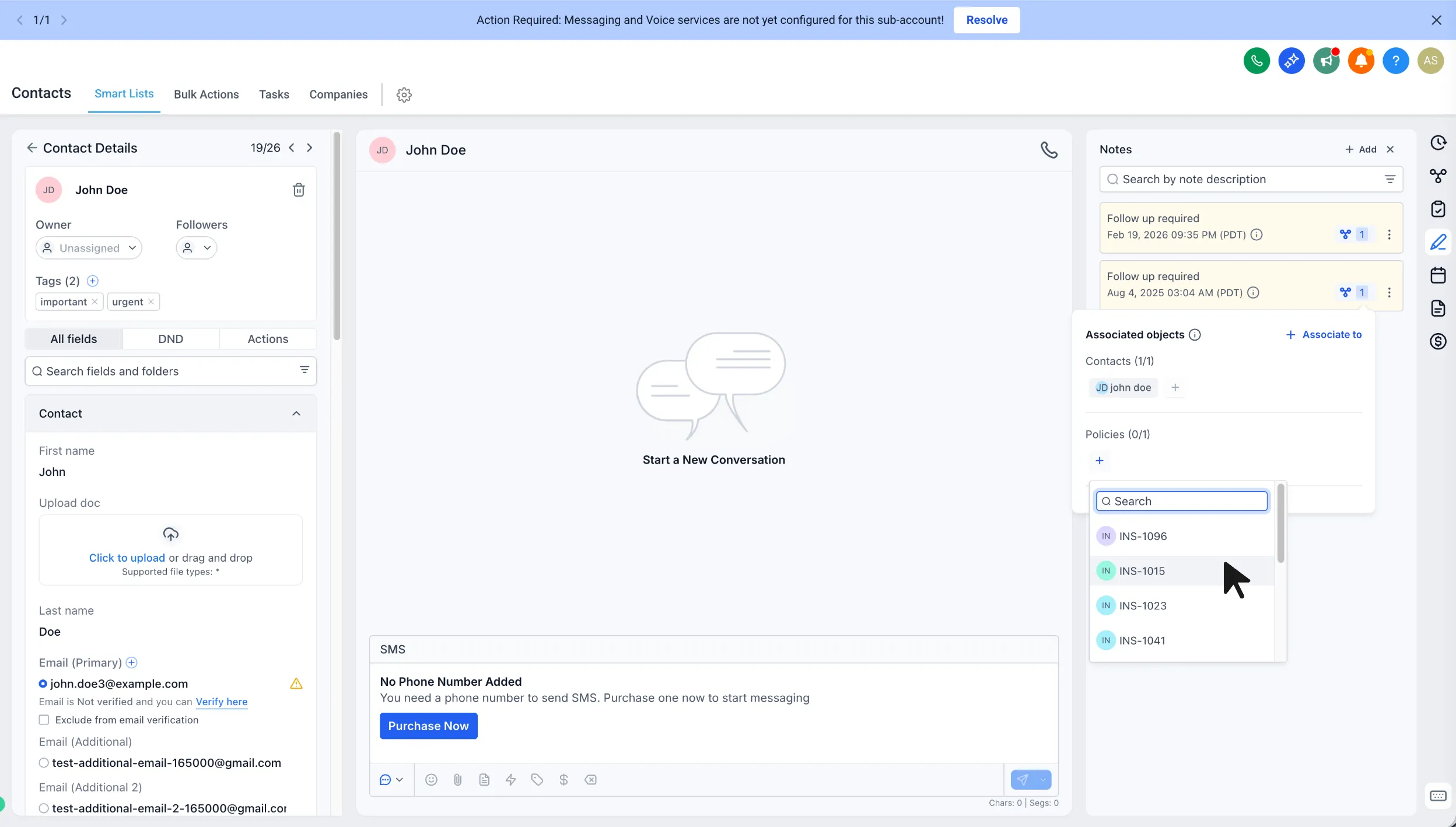Open the Owner Unassigned dropdown
Image resolution: width=1456 pixels, height=827 pixels.
pos(89,248)
